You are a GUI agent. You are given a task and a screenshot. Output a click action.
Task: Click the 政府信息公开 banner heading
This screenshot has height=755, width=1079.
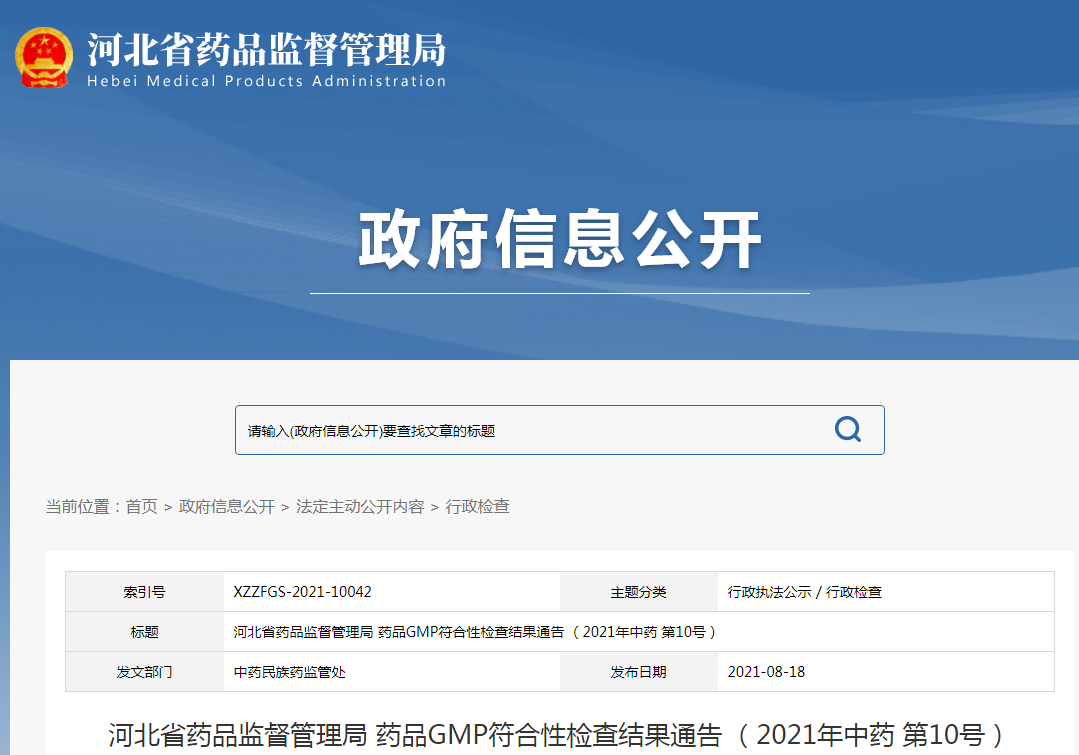[559, 240]
